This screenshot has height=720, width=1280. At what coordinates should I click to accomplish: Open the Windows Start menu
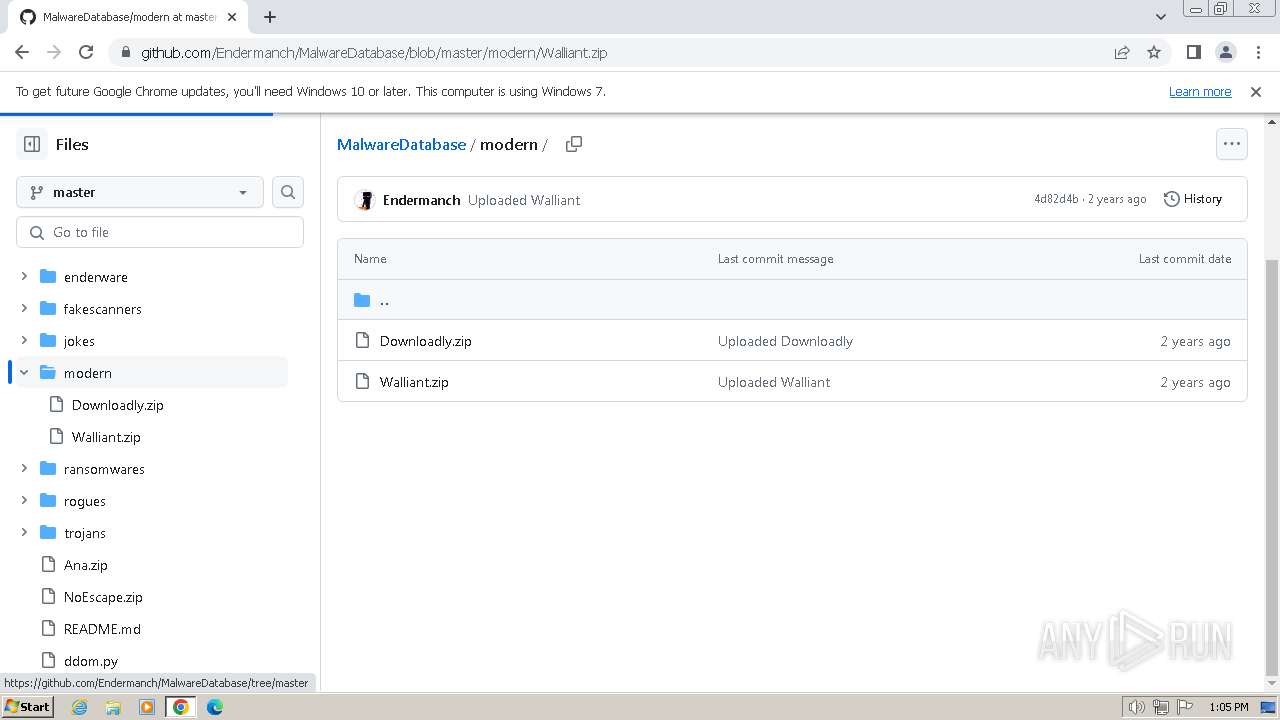point(27,707)
